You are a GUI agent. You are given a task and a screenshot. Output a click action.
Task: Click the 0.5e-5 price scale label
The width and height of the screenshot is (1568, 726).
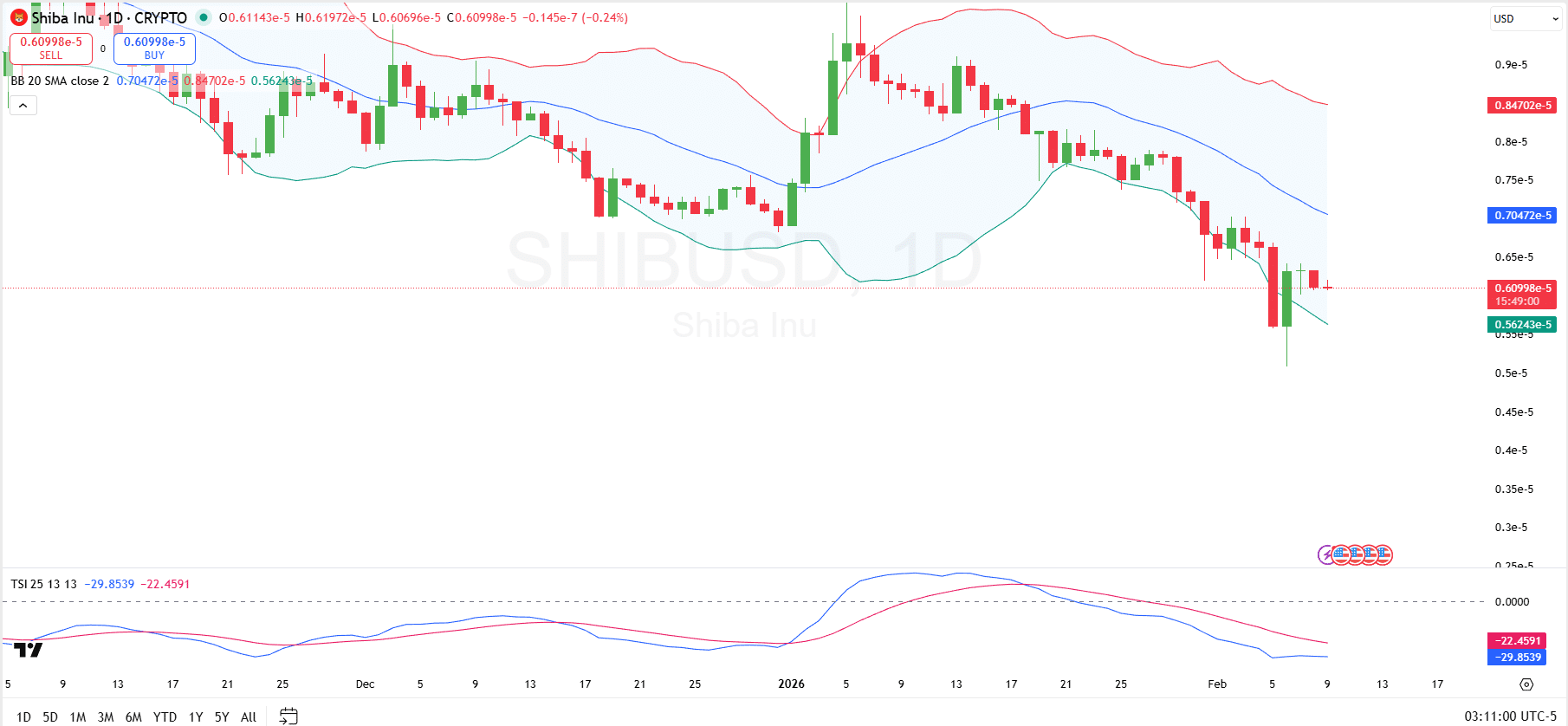(x=1512, y=373)
